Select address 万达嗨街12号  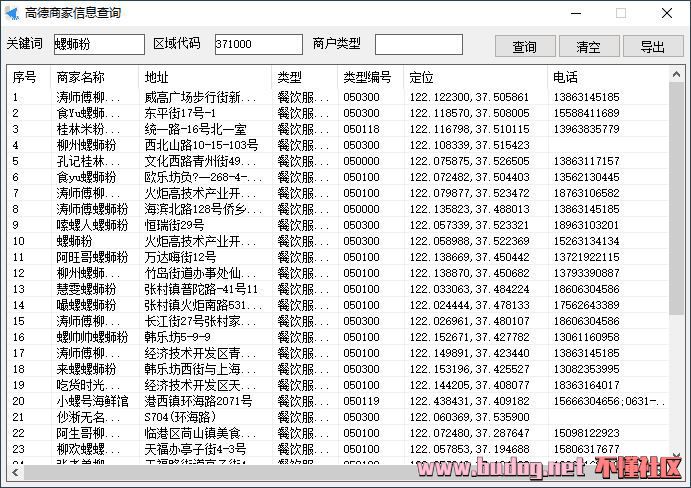click(x=180, y=257)
